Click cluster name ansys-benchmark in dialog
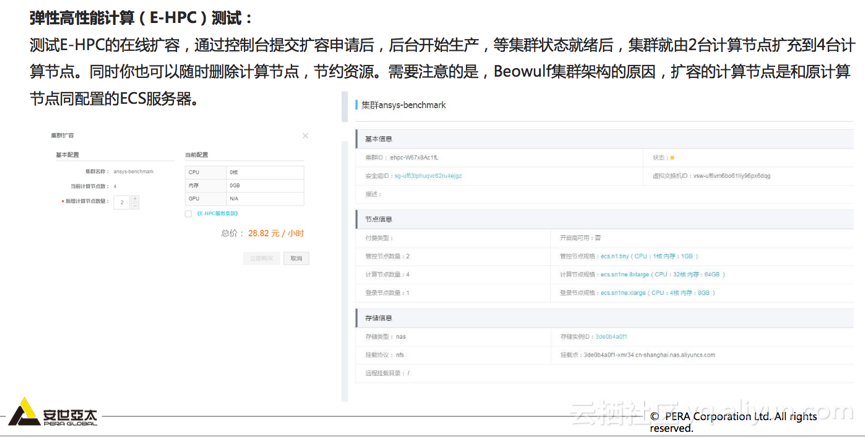 [x=134, y=172]
